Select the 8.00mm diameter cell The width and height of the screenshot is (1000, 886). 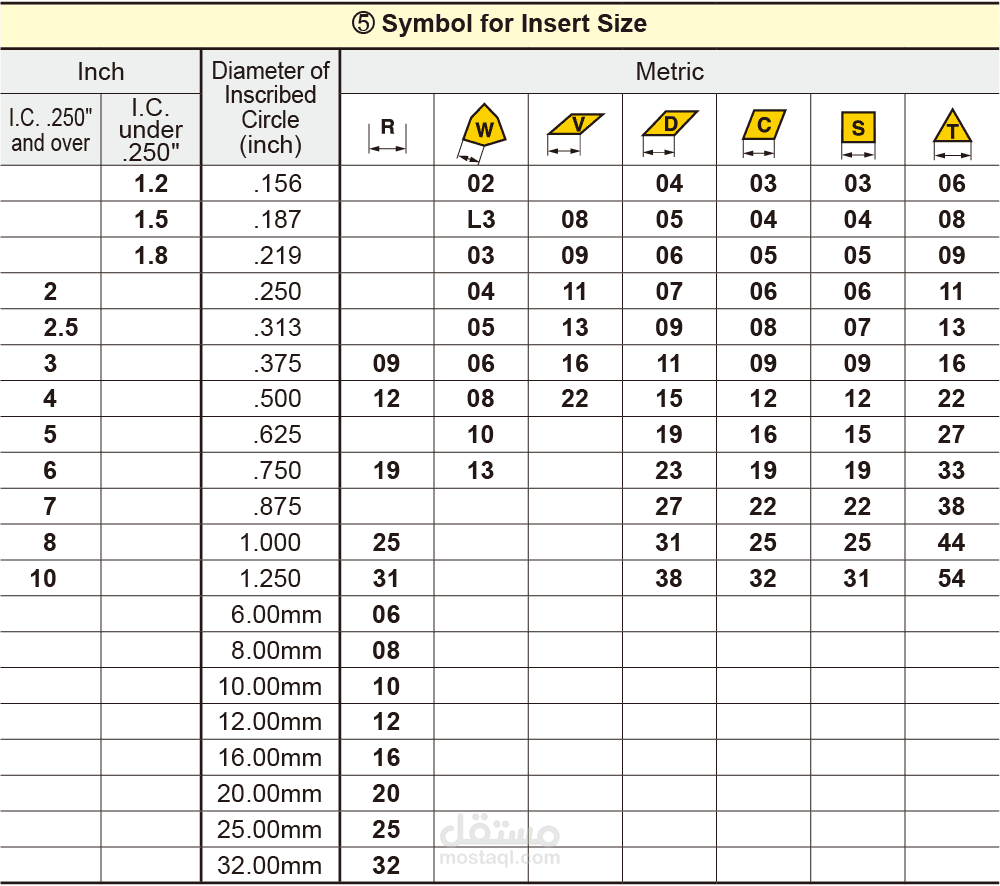(276, 651)
